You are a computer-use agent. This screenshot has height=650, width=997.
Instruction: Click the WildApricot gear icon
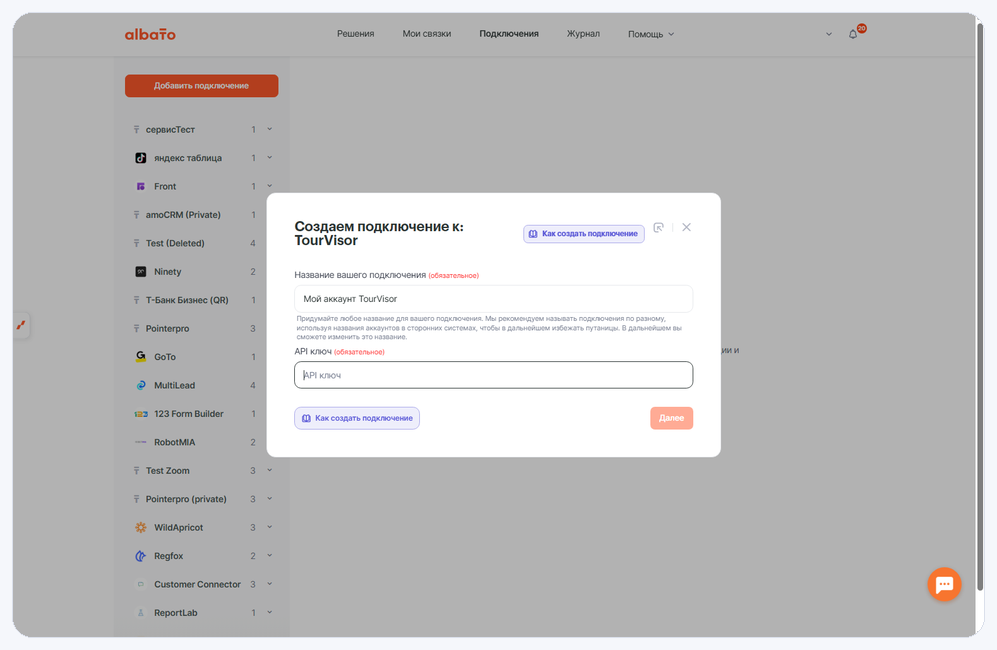point(141,527)
